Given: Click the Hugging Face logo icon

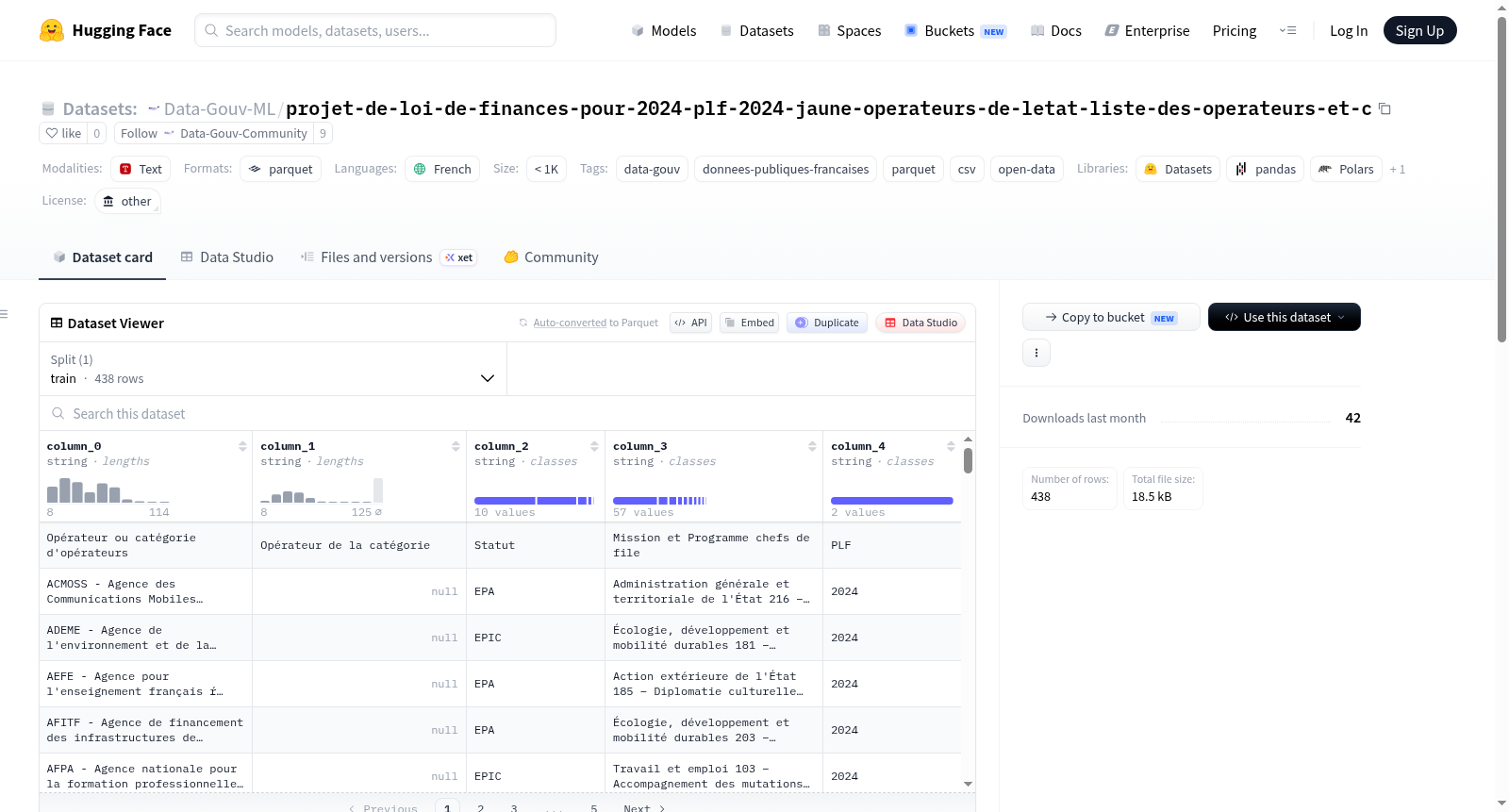Looking at the screenshot, I should [52, 30].
